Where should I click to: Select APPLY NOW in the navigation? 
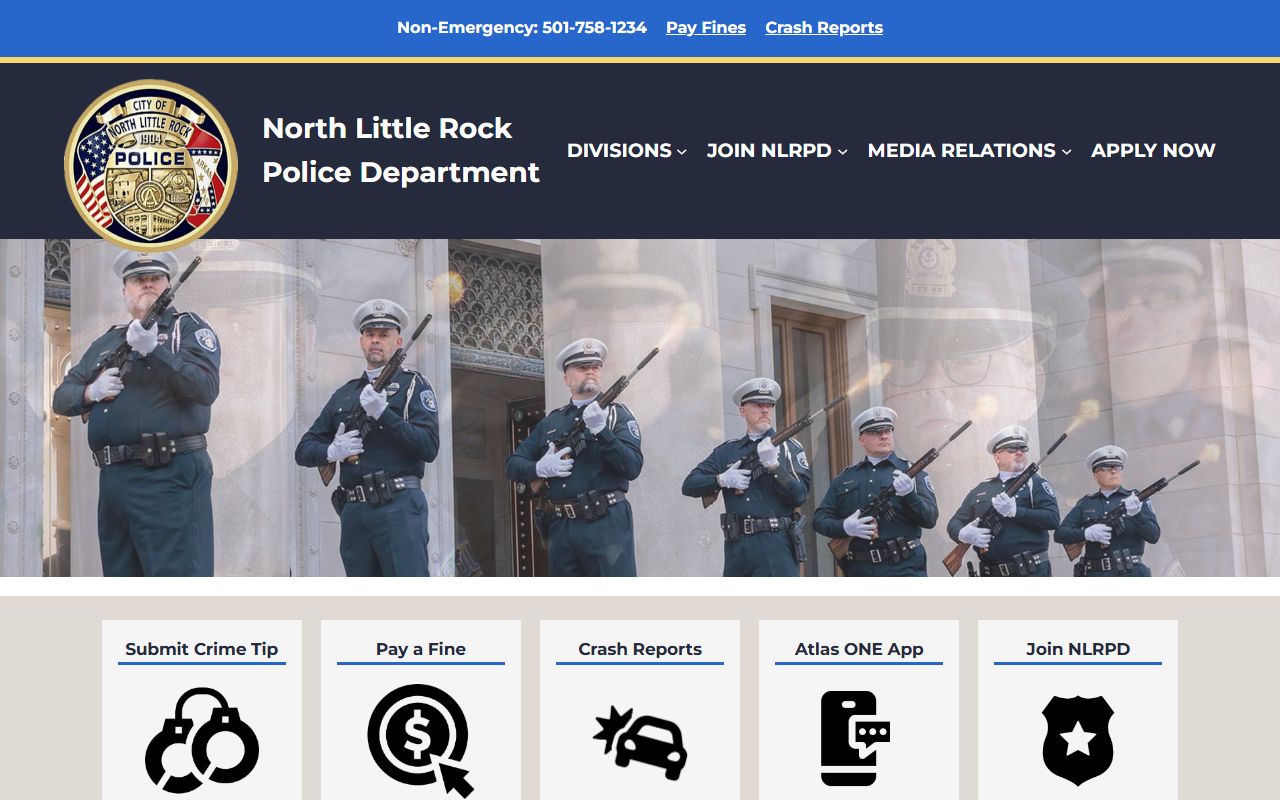(x=1153, y=150)
